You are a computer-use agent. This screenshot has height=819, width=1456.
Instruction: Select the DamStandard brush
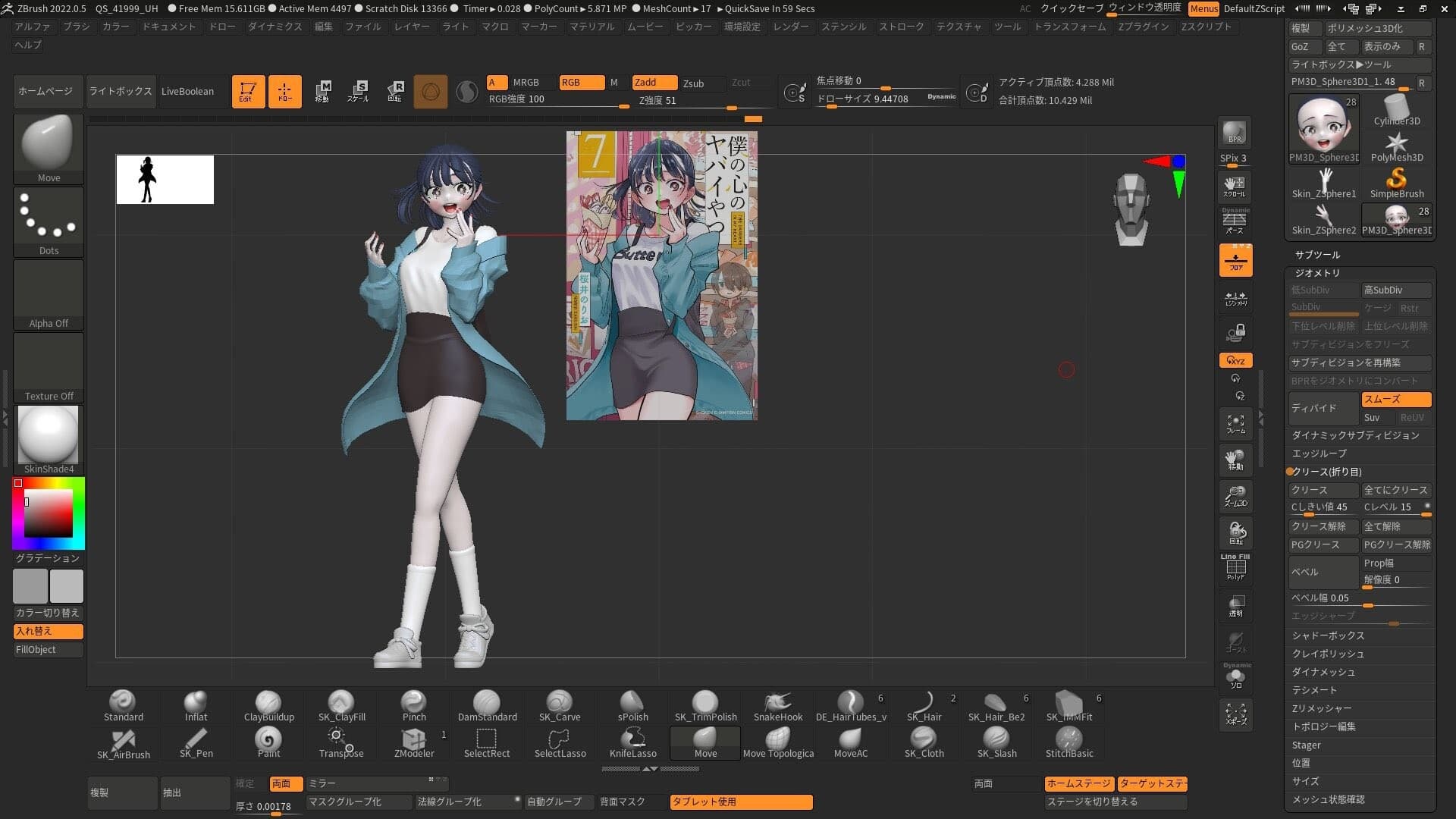point(487,706)
